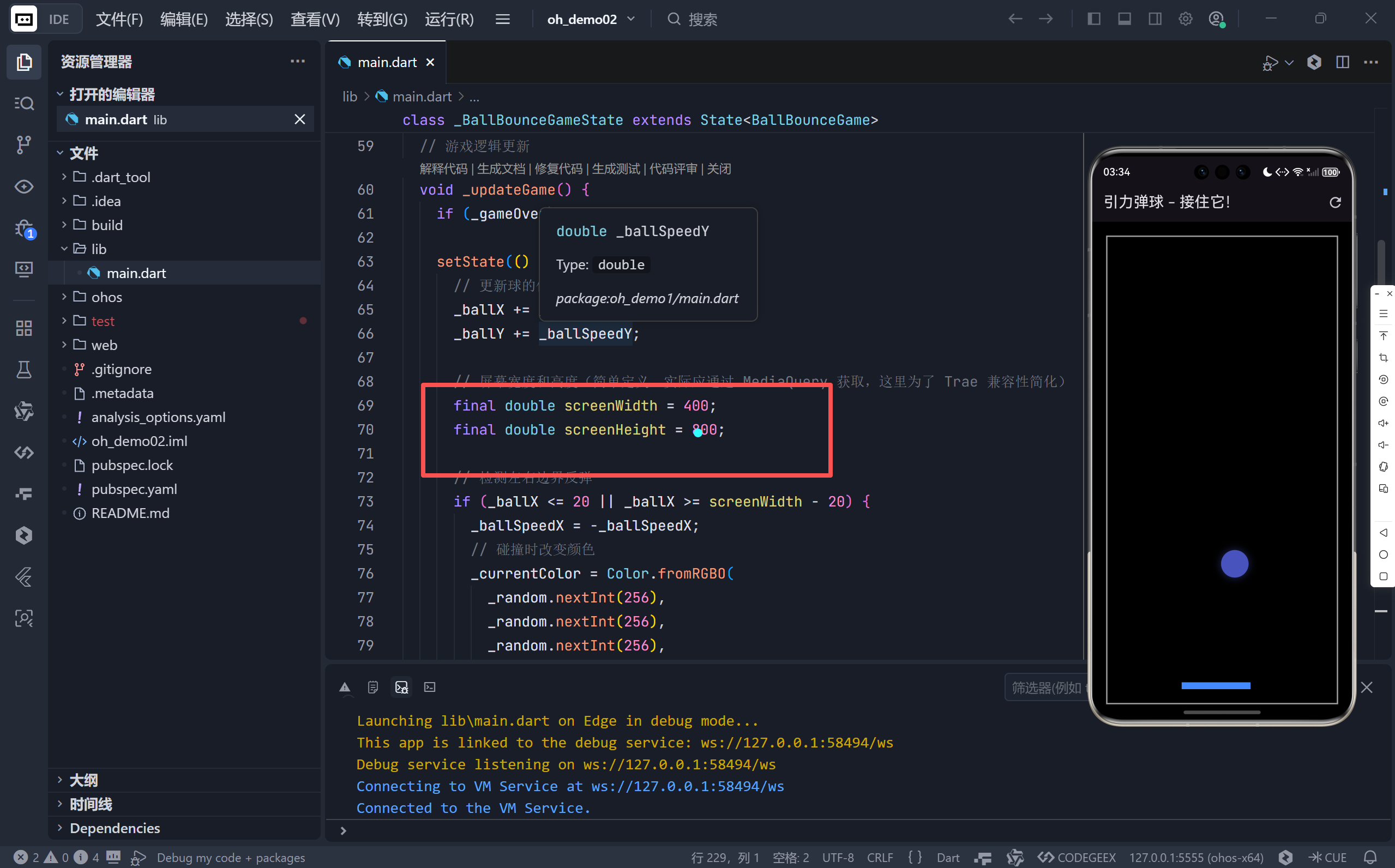This screenshot has width=1395, height=868.
Task: Open the 运行(R) menu
Action: pos(449,19)
